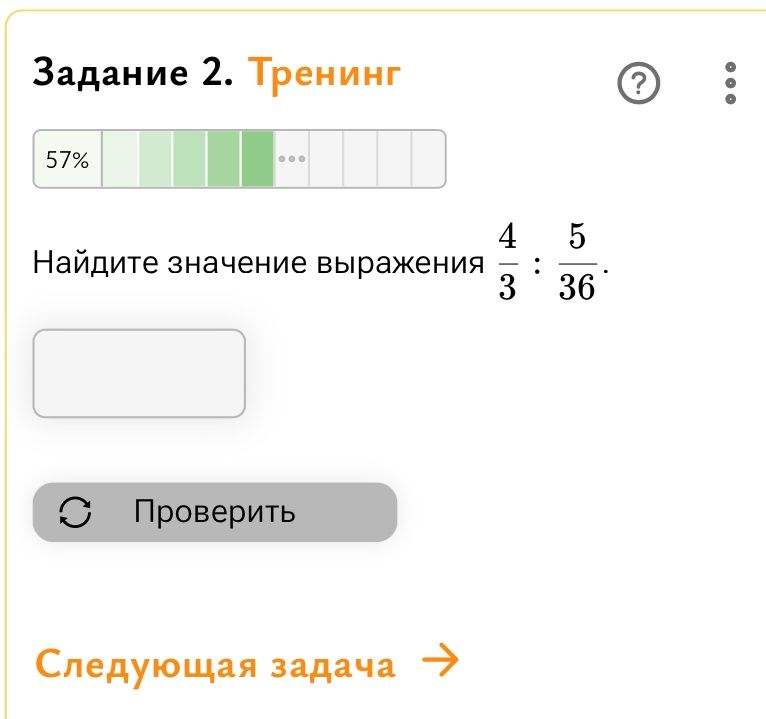This screenshot has height=719, width=766.
Task: Click the fraction 5/36 in the expression
Action: coord(577,261)
